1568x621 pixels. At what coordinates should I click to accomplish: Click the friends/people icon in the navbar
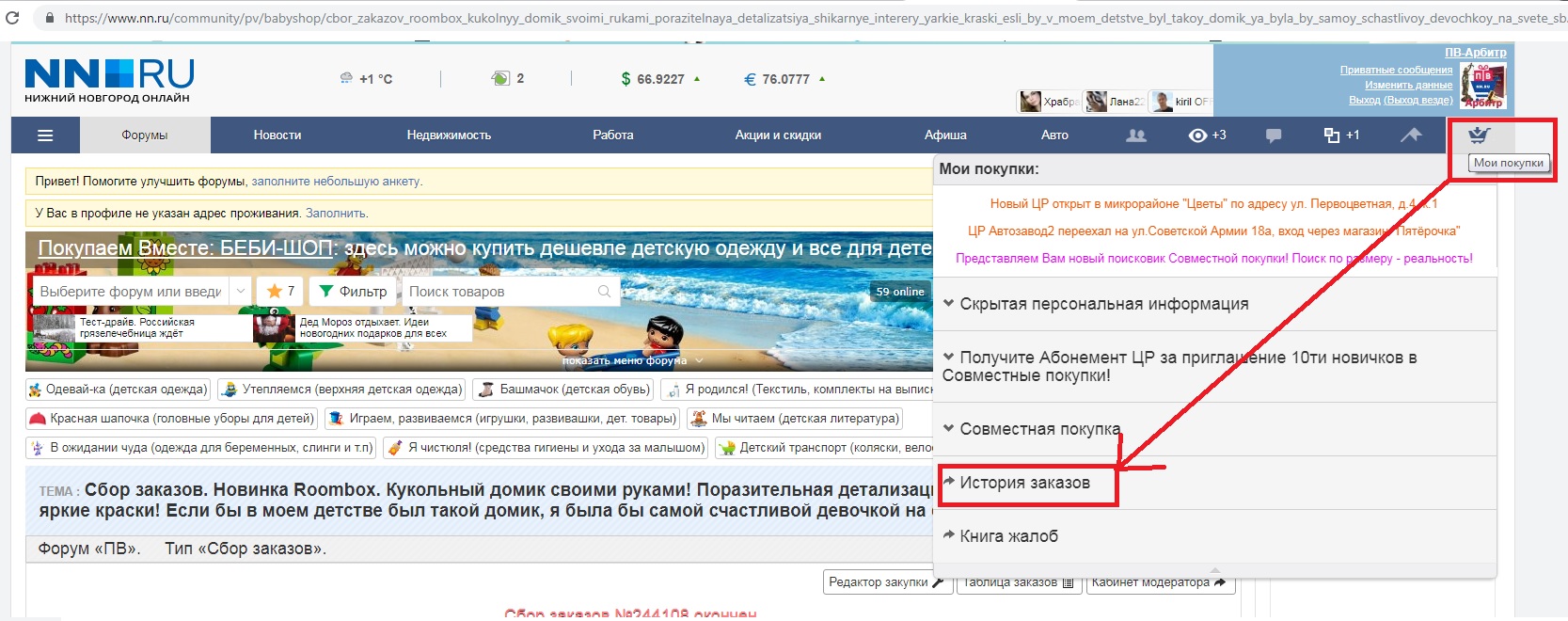1136,135
